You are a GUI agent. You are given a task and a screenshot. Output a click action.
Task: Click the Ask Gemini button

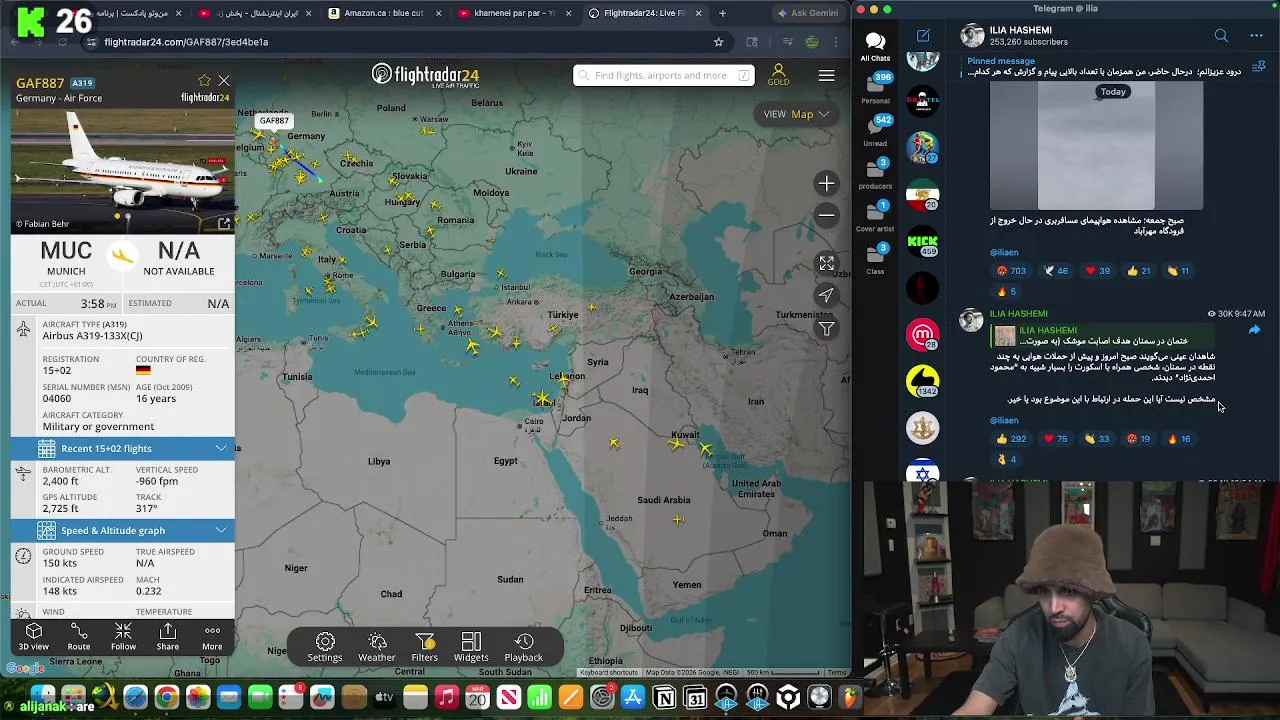click(x=808, y=13)
